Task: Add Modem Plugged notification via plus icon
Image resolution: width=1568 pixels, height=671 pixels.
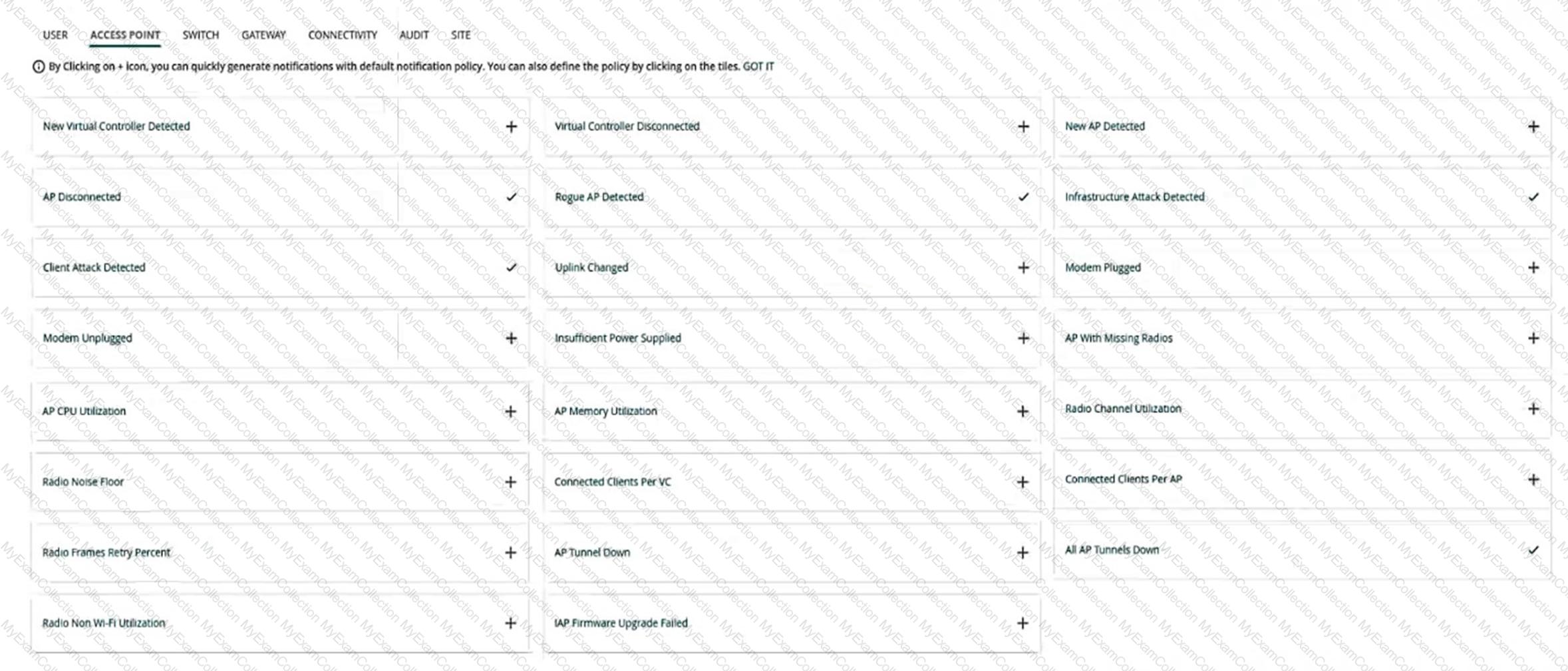Action: click(x=1533, y=268)
